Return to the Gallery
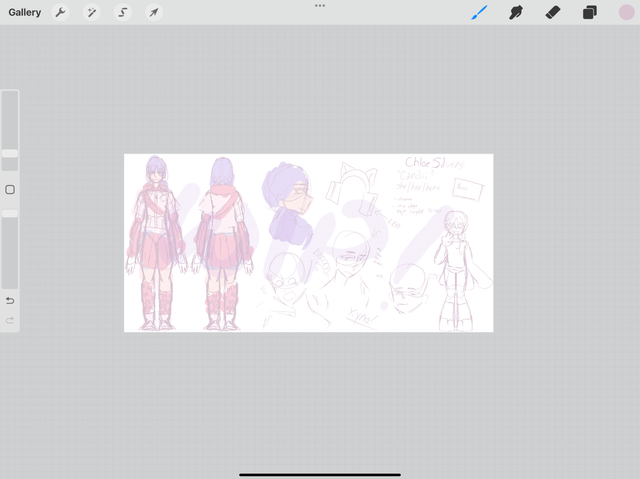This screenshot has width=640, height=479. click(x=24, y=12)
